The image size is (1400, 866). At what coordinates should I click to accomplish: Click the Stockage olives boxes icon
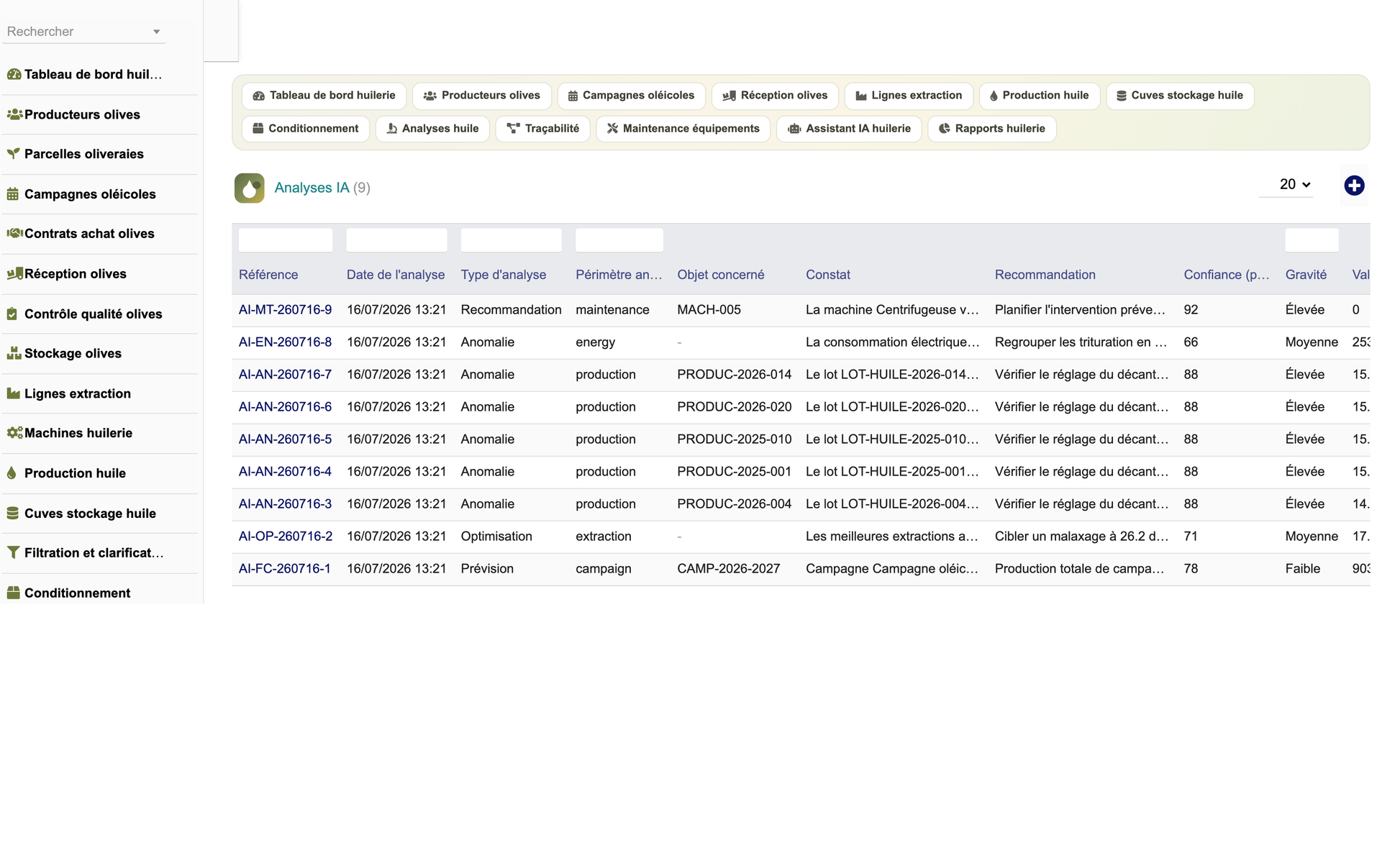coord(14,354)
